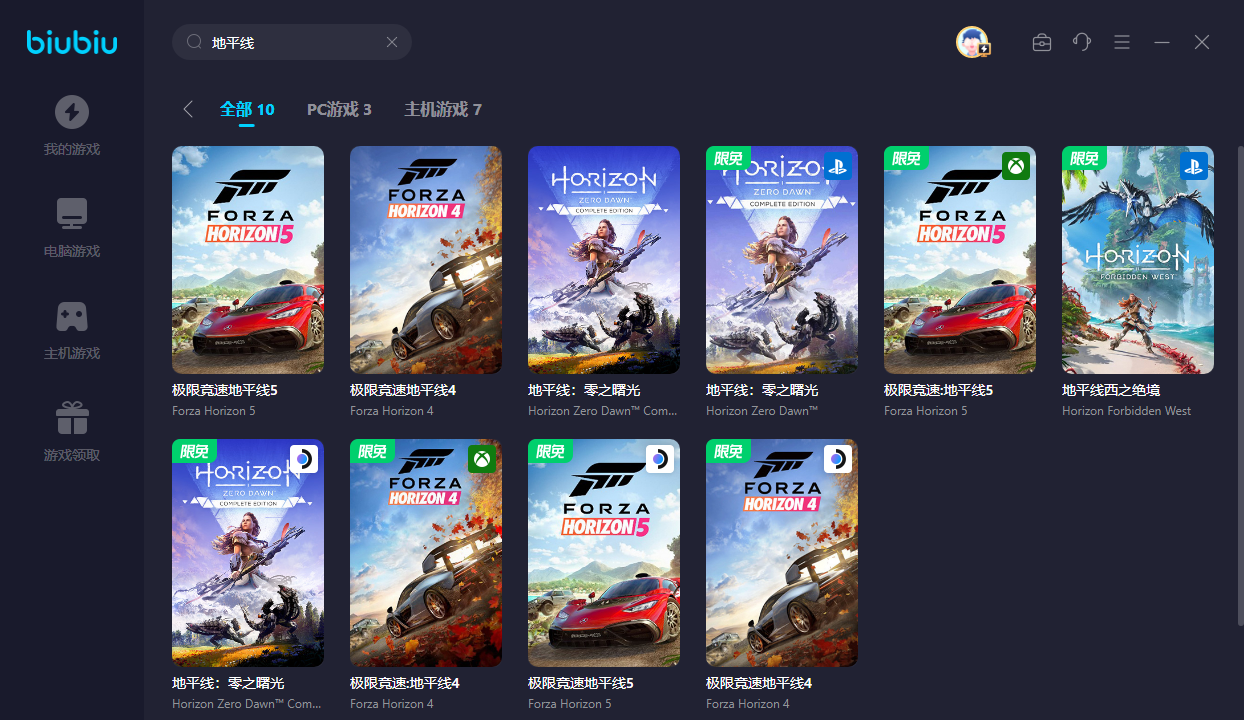The height and width of the screenshot is (720, 1244).
Task: Open PlayStation Horizon Zero Dawn free-limited cover
Action: click(782, 260)
